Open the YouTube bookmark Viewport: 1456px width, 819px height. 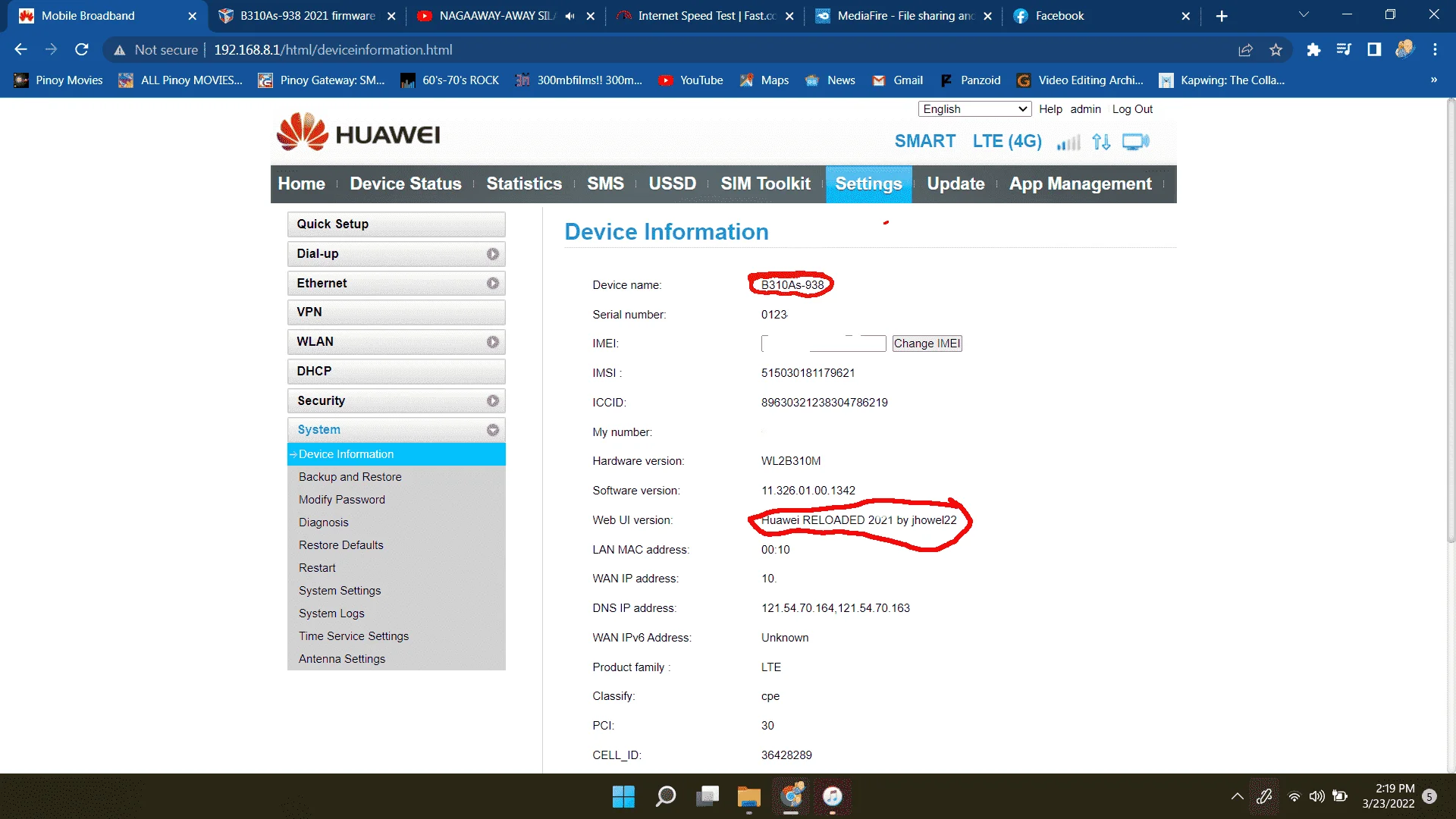coord(691,80)
